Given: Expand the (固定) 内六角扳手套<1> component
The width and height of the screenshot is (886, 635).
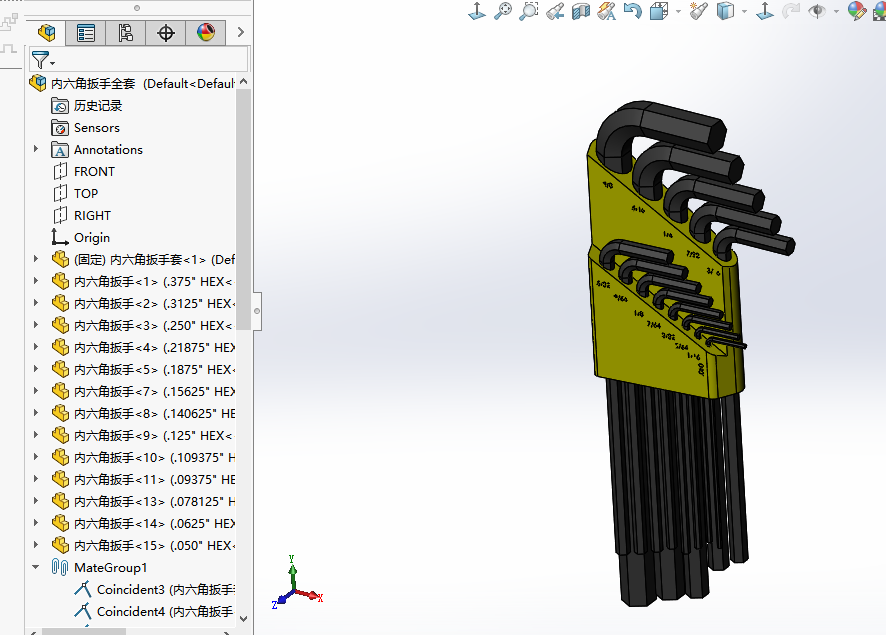Looking at the screenshot, I should point(36,259).
